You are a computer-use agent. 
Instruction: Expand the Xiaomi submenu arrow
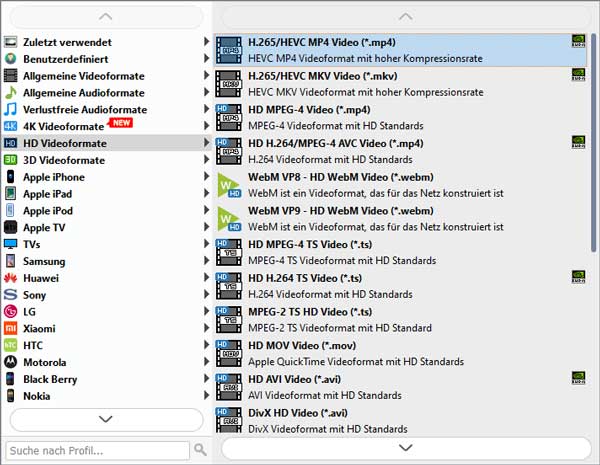[206, 328]
